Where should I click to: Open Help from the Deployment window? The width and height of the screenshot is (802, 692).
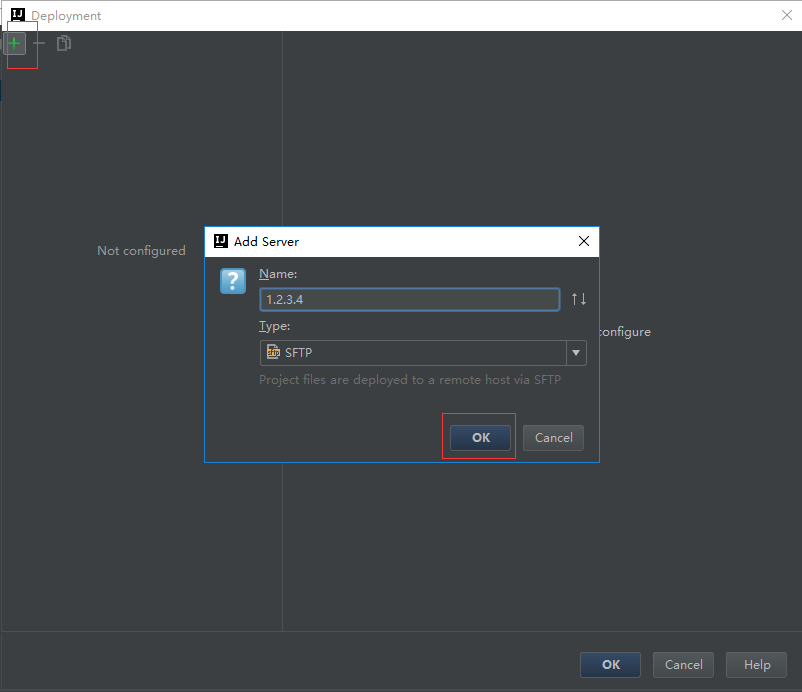757,664
